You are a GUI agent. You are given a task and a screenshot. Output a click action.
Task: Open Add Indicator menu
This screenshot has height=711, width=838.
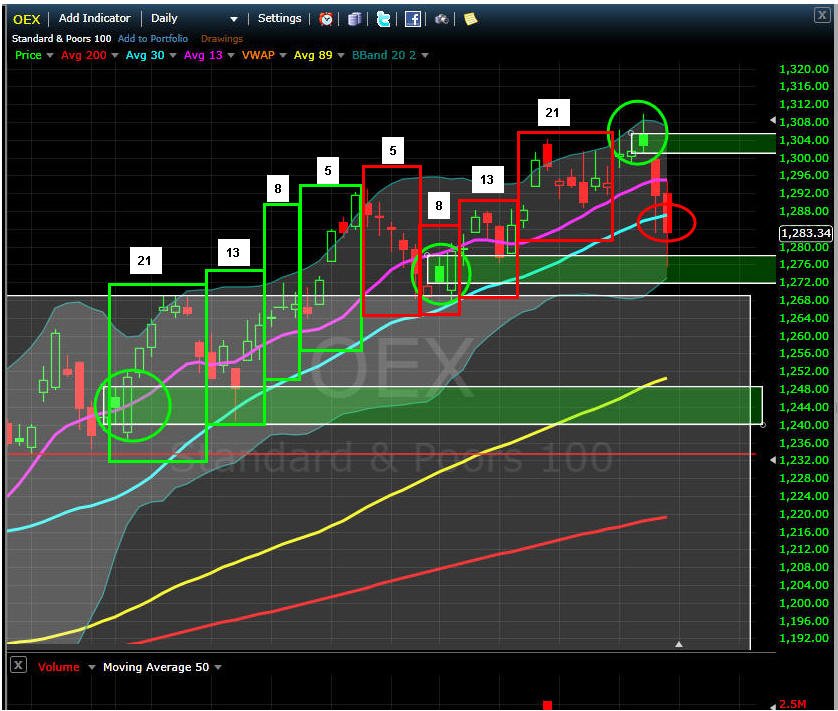click(x=95, y=18)
